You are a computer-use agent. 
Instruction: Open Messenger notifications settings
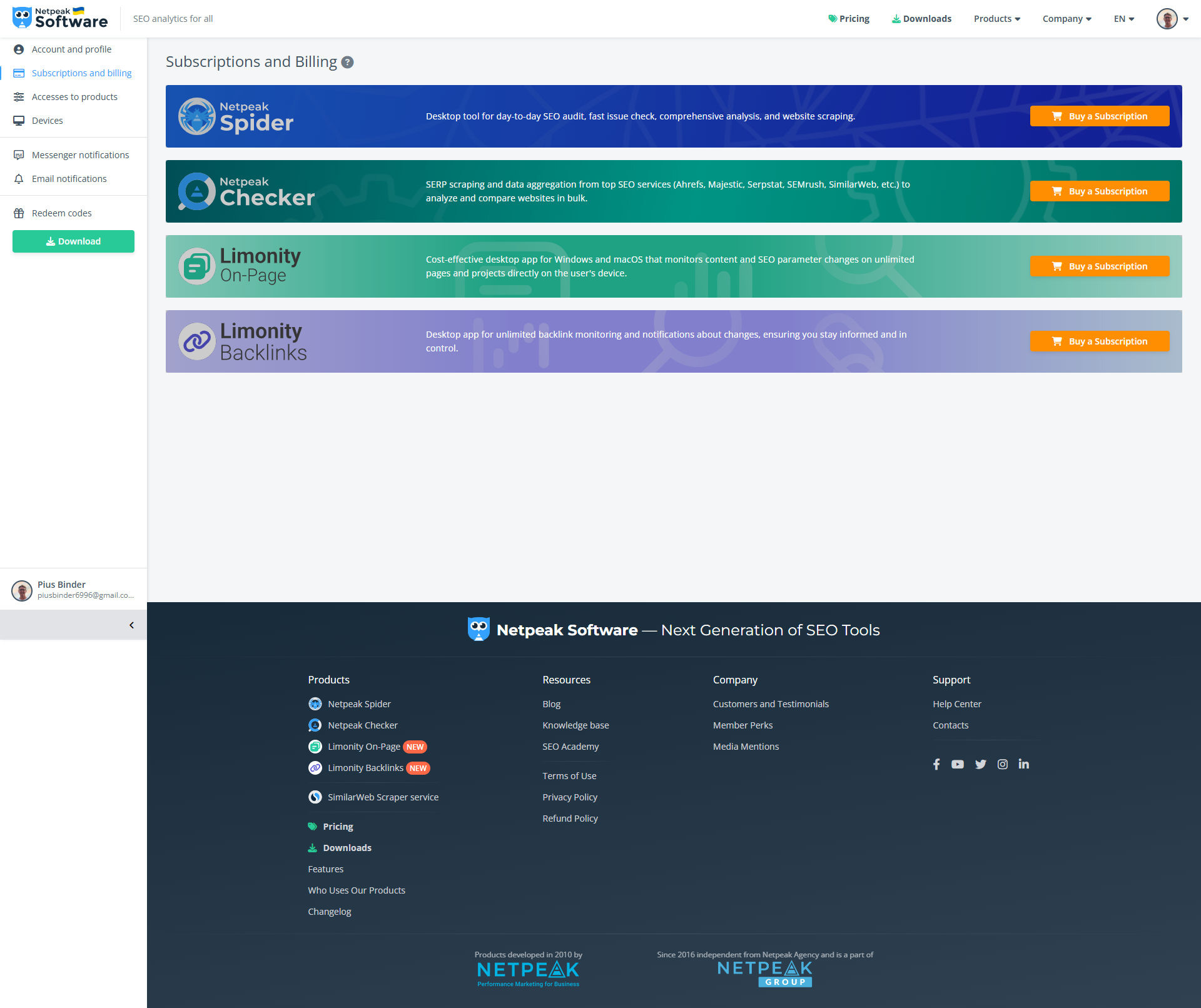(x=80, y=155)
